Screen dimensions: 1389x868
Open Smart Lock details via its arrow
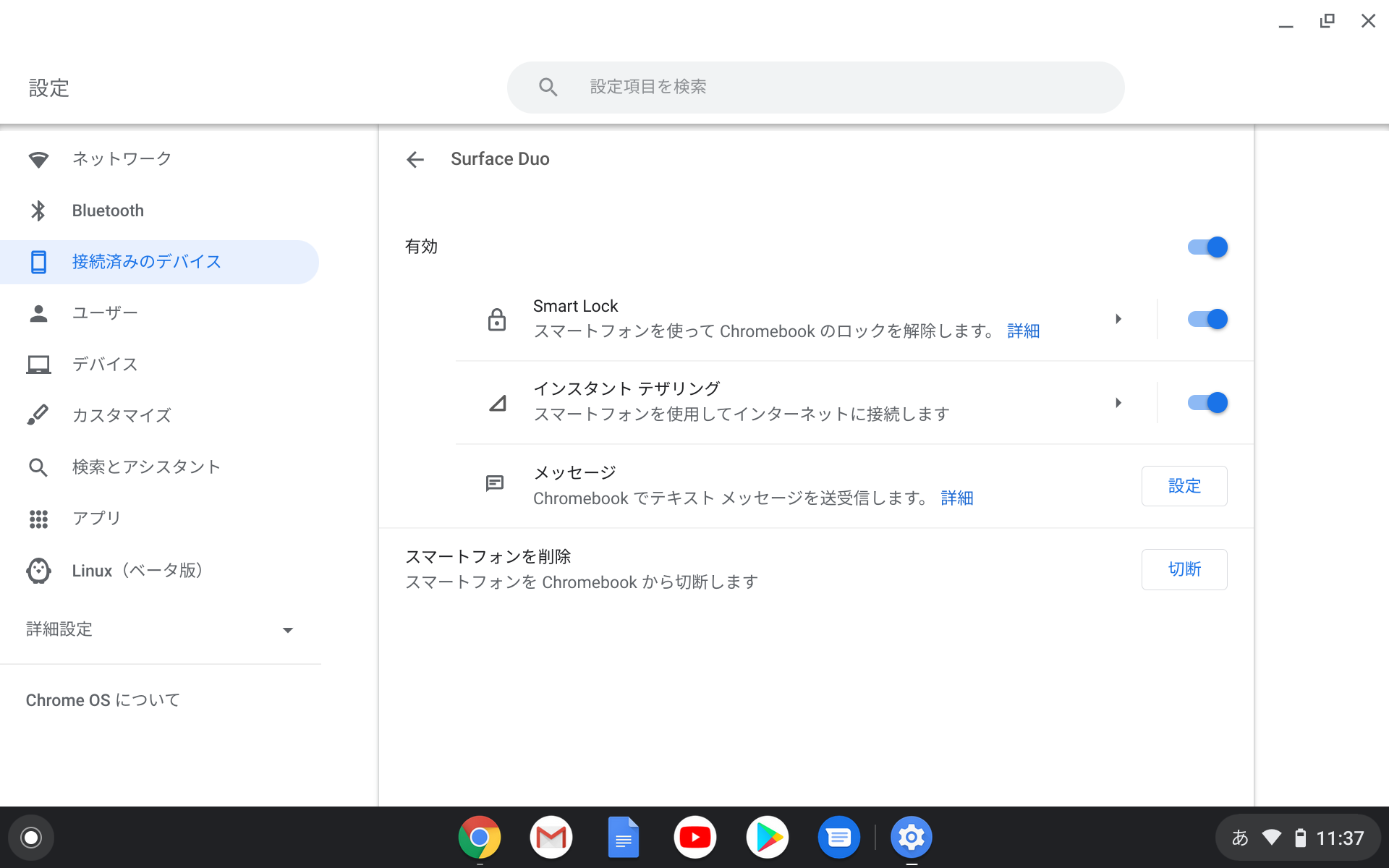pyautogui.click(x=1118, y=318)
